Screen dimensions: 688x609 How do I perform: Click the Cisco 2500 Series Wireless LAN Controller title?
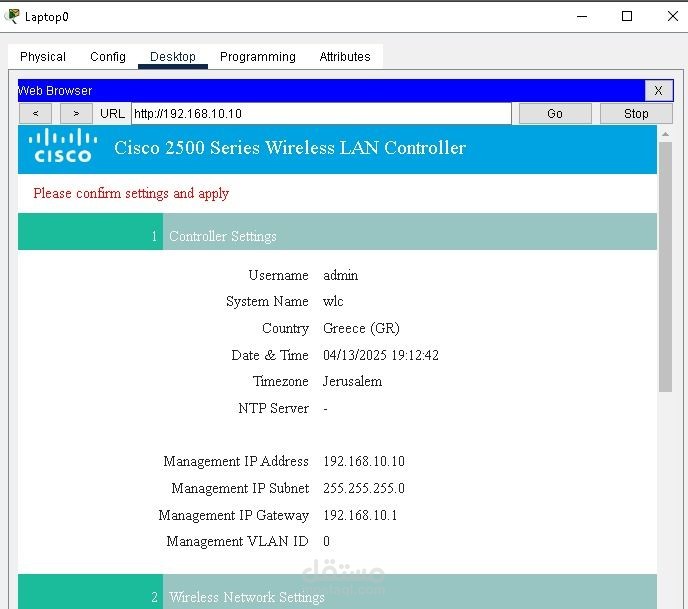[x=290, y=148]
